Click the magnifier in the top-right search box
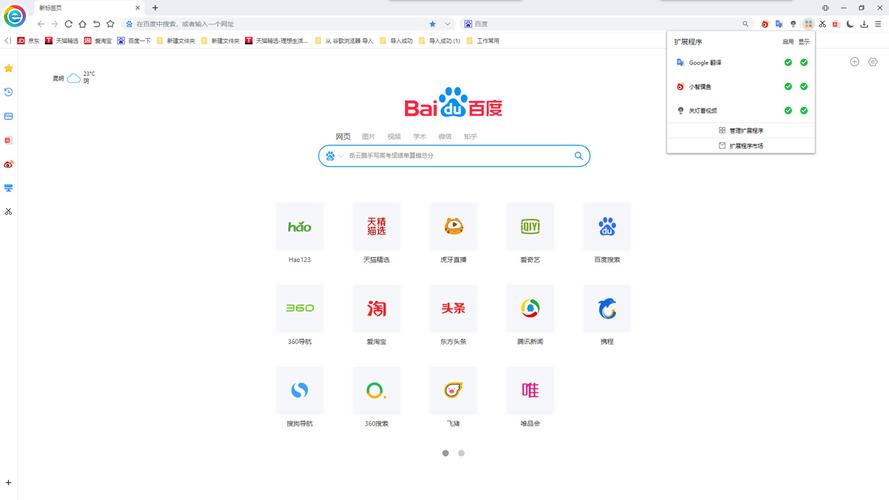The image size is (889, 500). click(745, 24)
